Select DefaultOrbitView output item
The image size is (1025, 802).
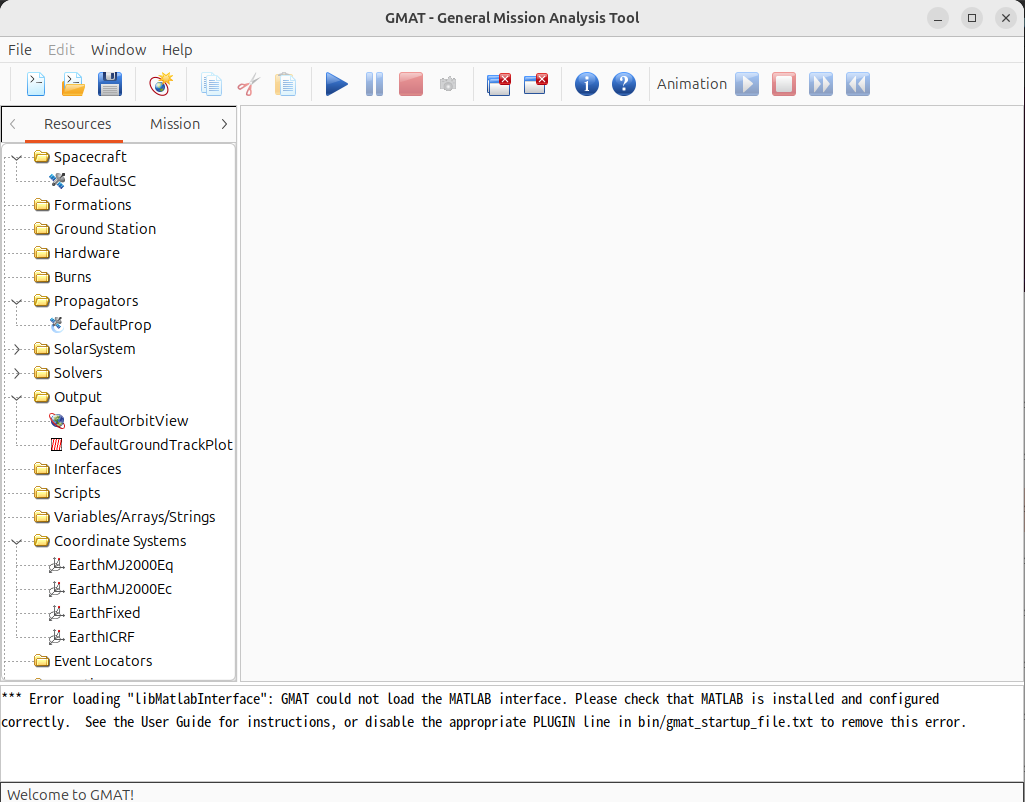(x=129, y=421)
